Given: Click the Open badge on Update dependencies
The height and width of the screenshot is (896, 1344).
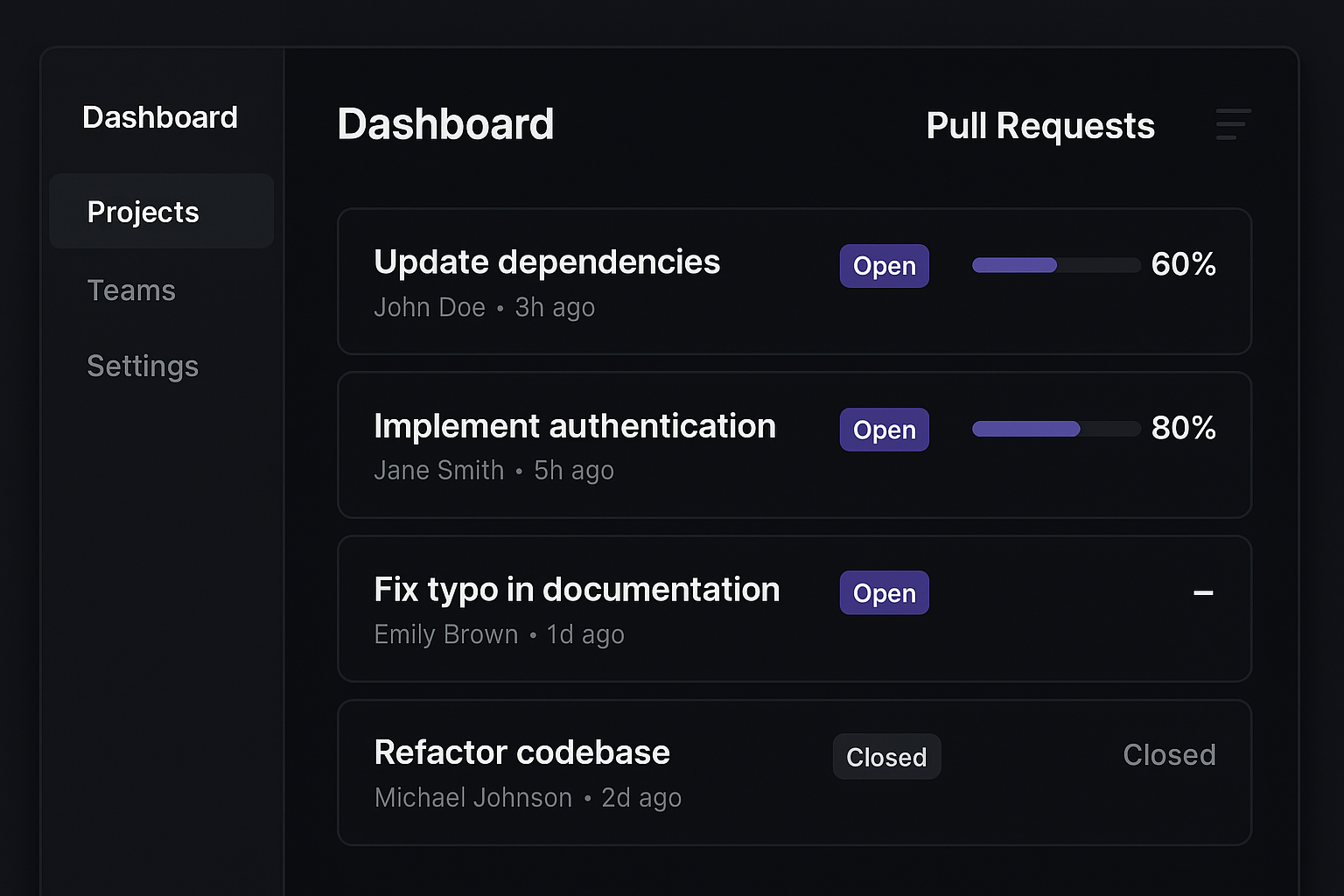Looking at the screenshot, I should coord(884,265).
